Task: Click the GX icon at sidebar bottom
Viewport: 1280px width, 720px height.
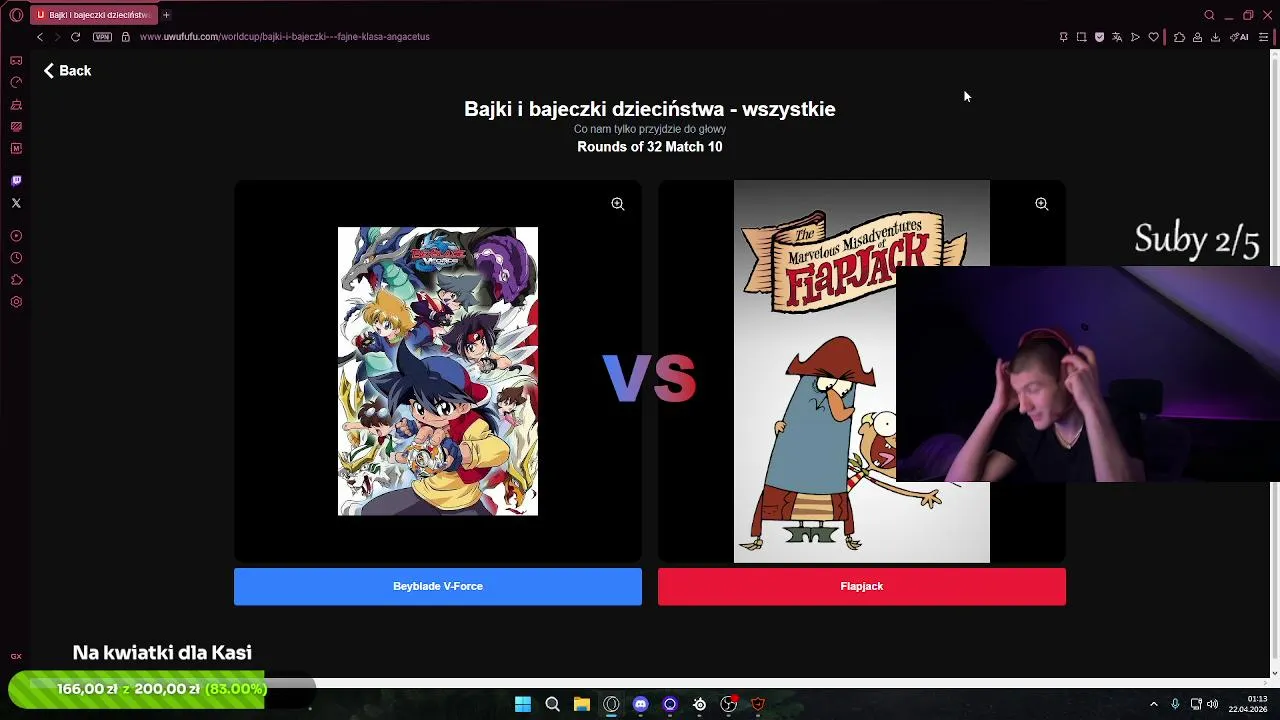Action: click(16, 657)
